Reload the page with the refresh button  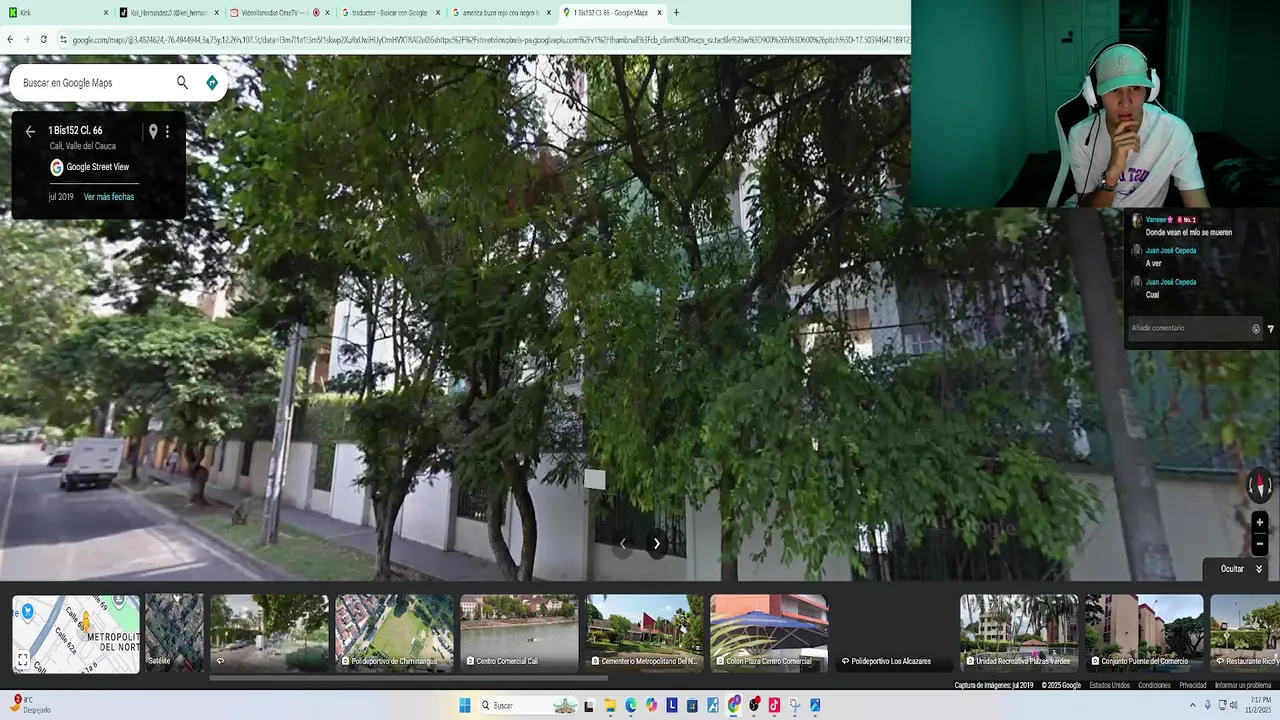click(43, 39)
